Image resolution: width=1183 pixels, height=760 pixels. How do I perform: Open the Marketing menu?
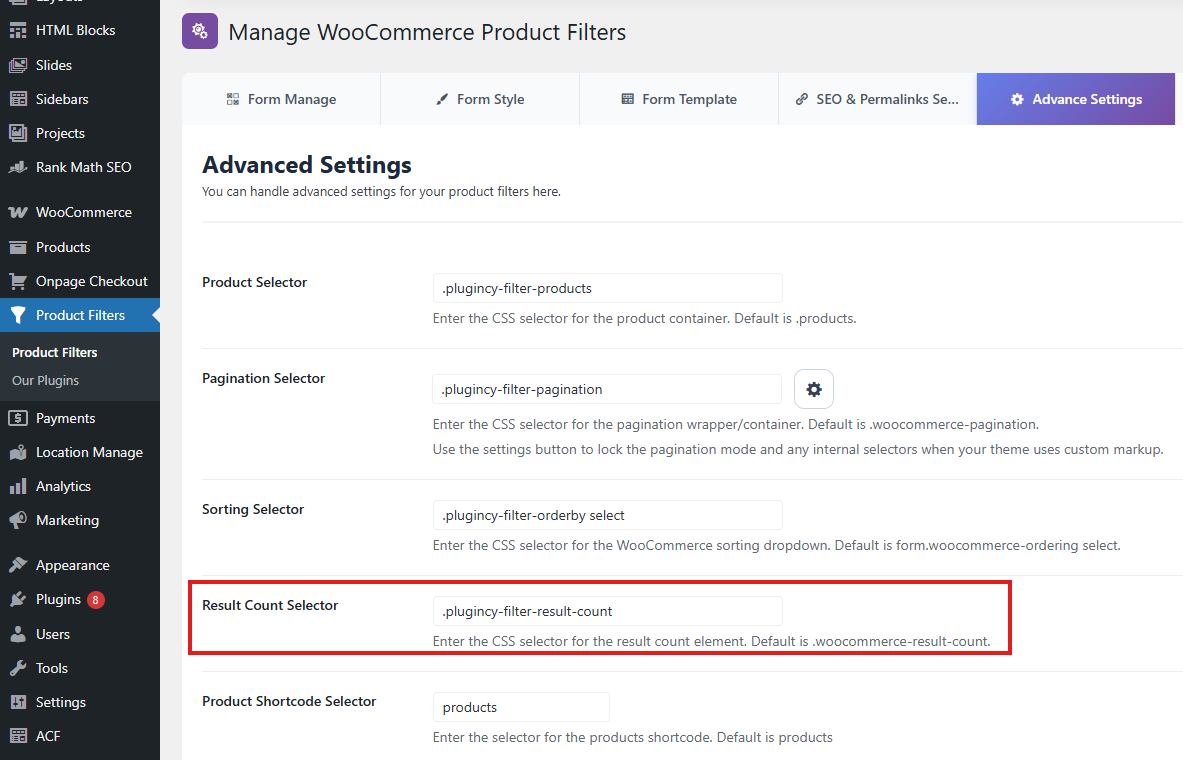point(80,520)
